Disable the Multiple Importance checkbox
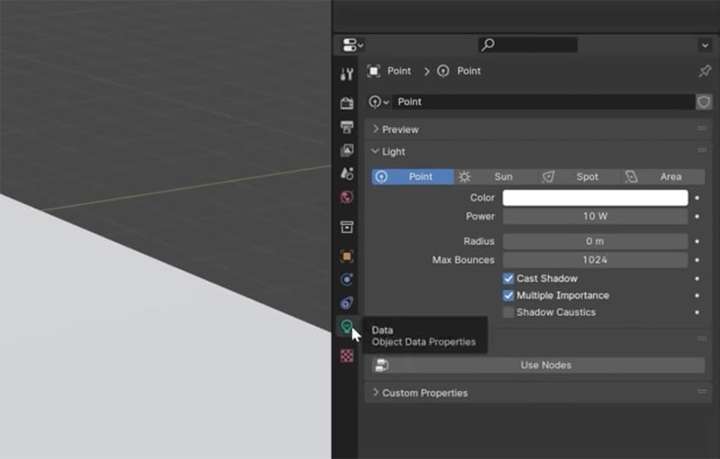 tap(508, 296)
